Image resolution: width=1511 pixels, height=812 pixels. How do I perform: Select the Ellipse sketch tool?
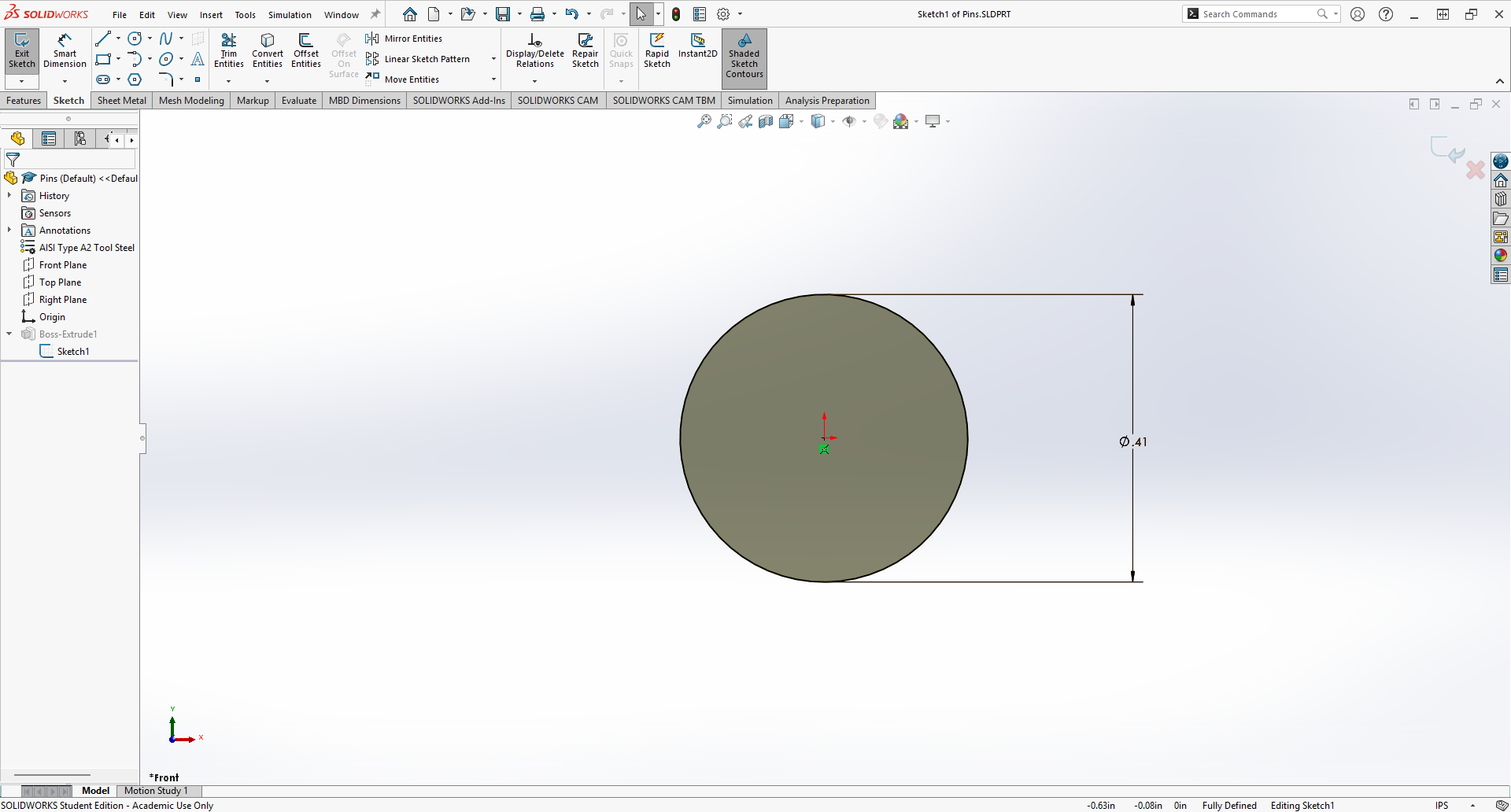[166, 59]
